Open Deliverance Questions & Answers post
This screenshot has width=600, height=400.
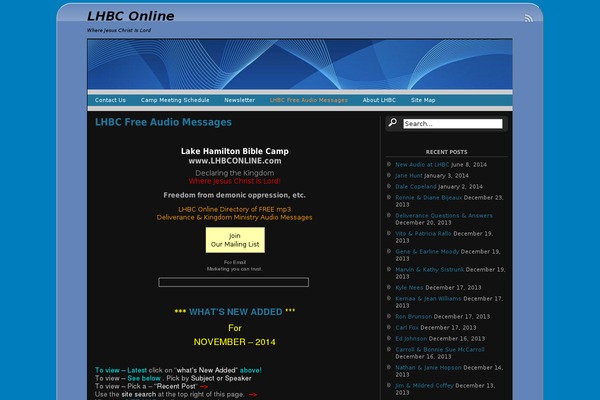point(444,216)
